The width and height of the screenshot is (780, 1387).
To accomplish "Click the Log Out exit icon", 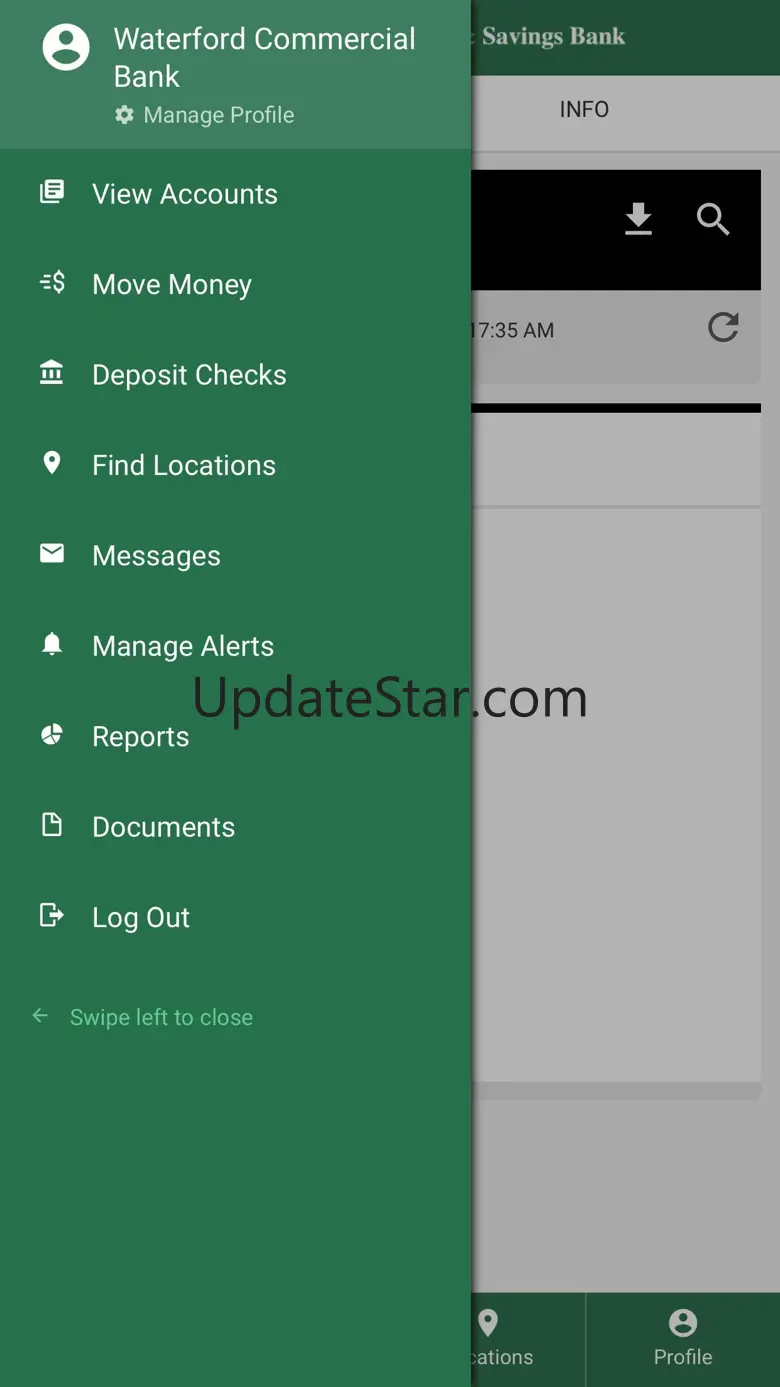I will tap(52, 915).
